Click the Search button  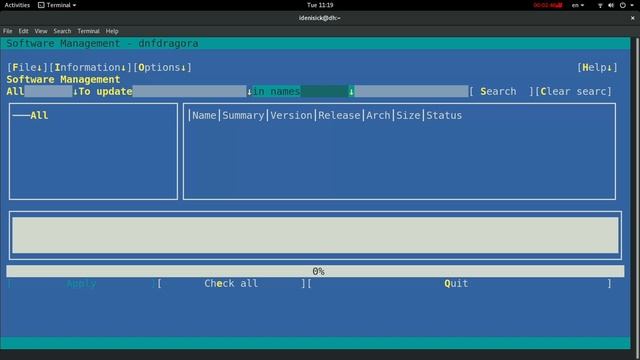[501, 91]
